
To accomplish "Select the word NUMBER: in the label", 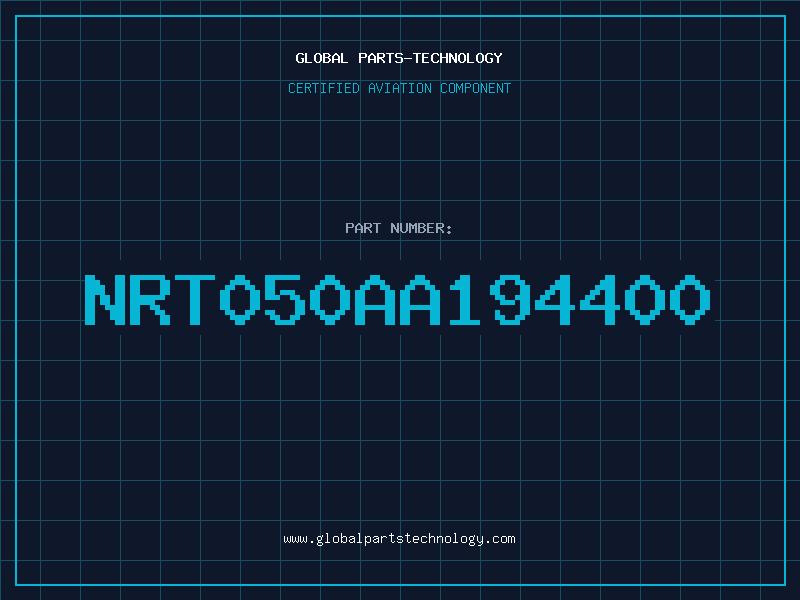I will click(x=421, y=228).
